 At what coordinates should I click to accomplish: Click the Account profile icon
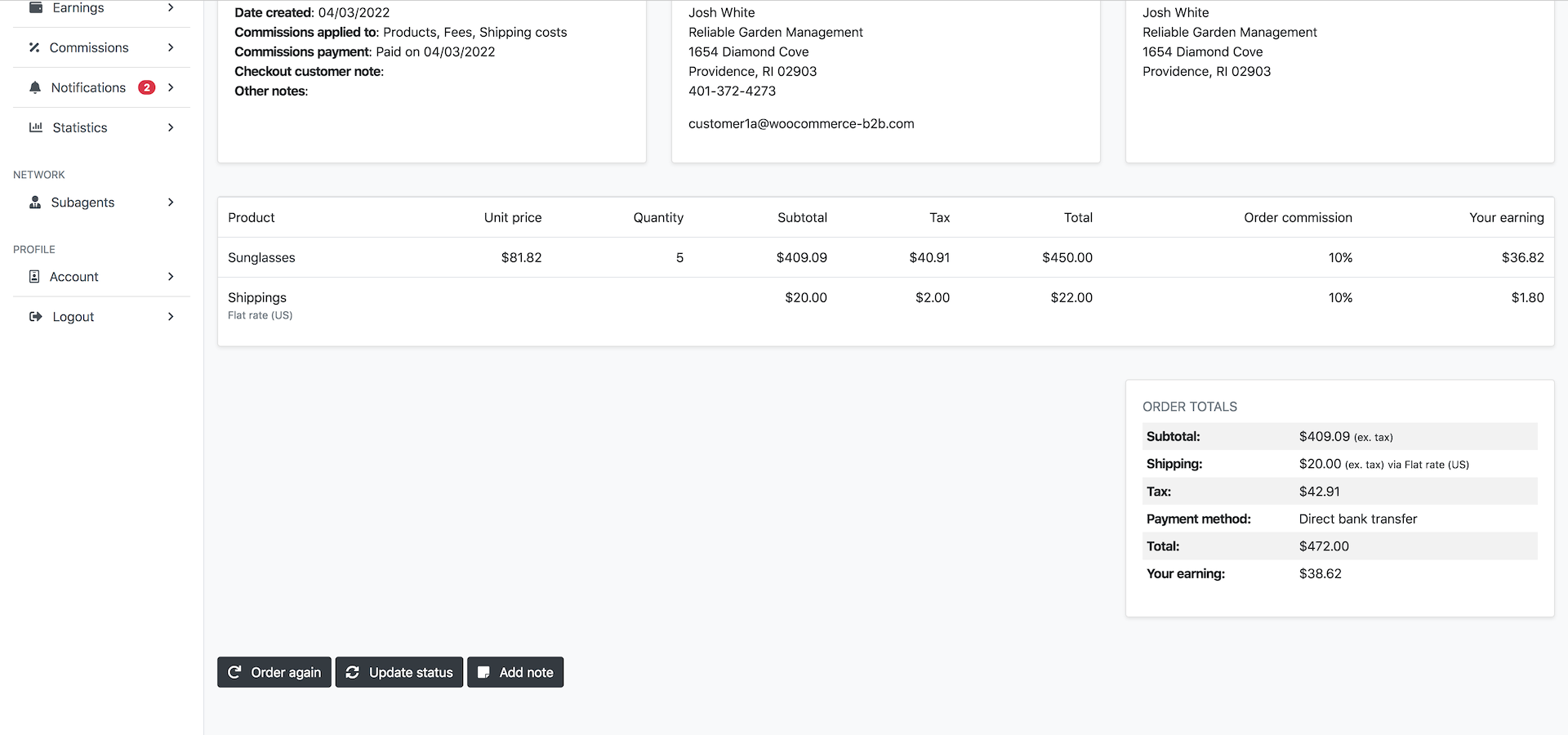34,277
